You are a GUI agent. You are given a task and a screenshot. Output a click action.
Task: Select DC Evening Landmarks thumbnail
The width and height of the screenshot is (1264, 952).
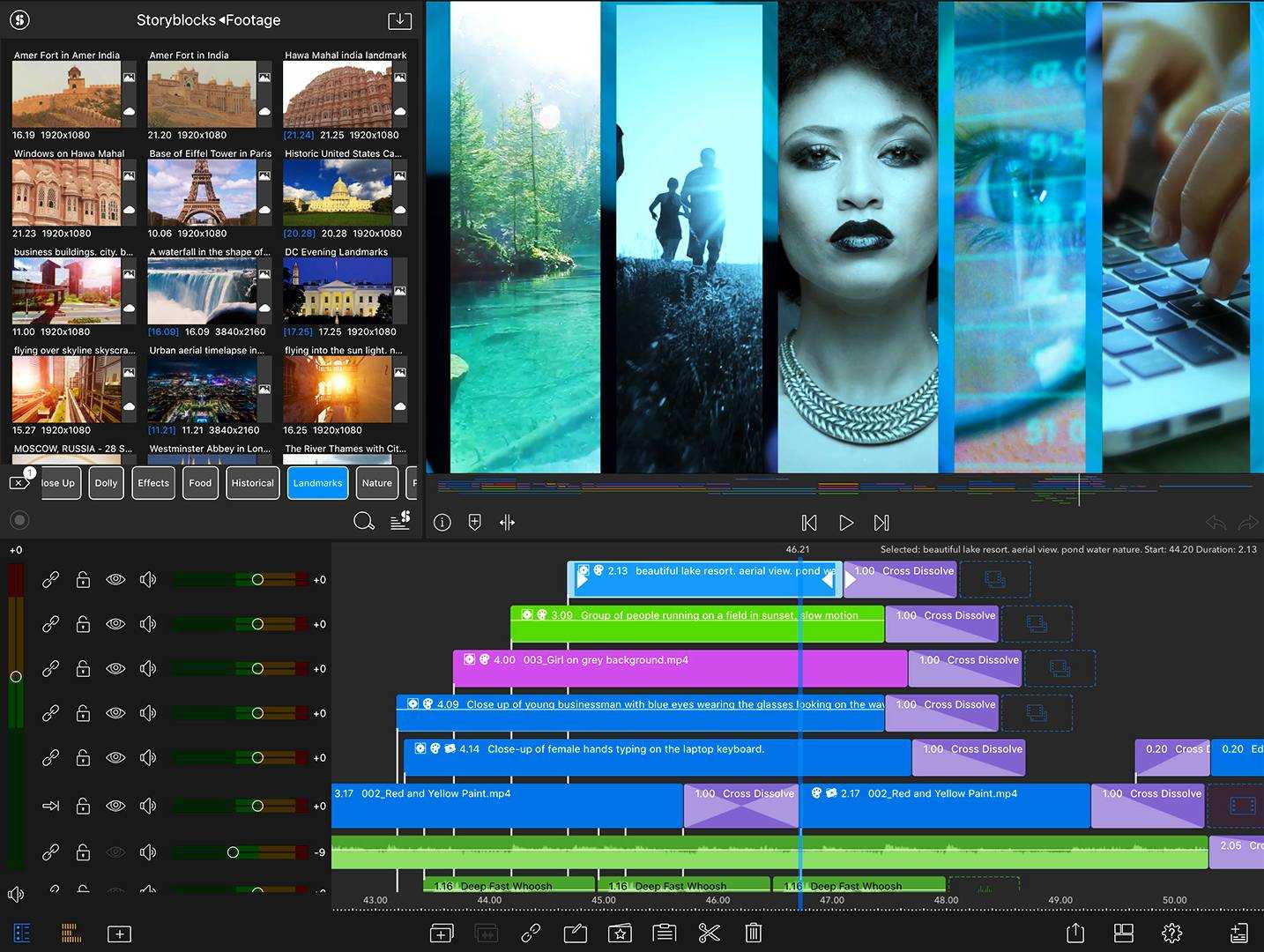point(338,291)
